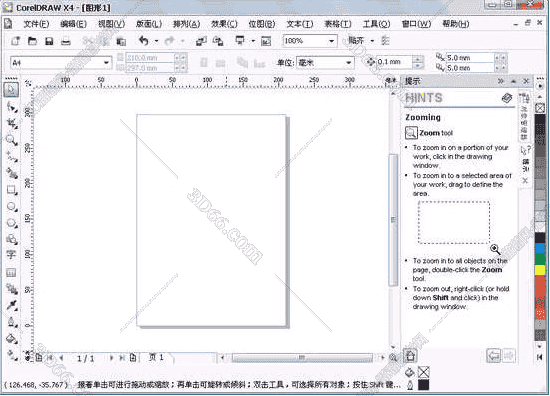550x396 pixels.
Task: Open the Text menu
Action: coord(300,24)
